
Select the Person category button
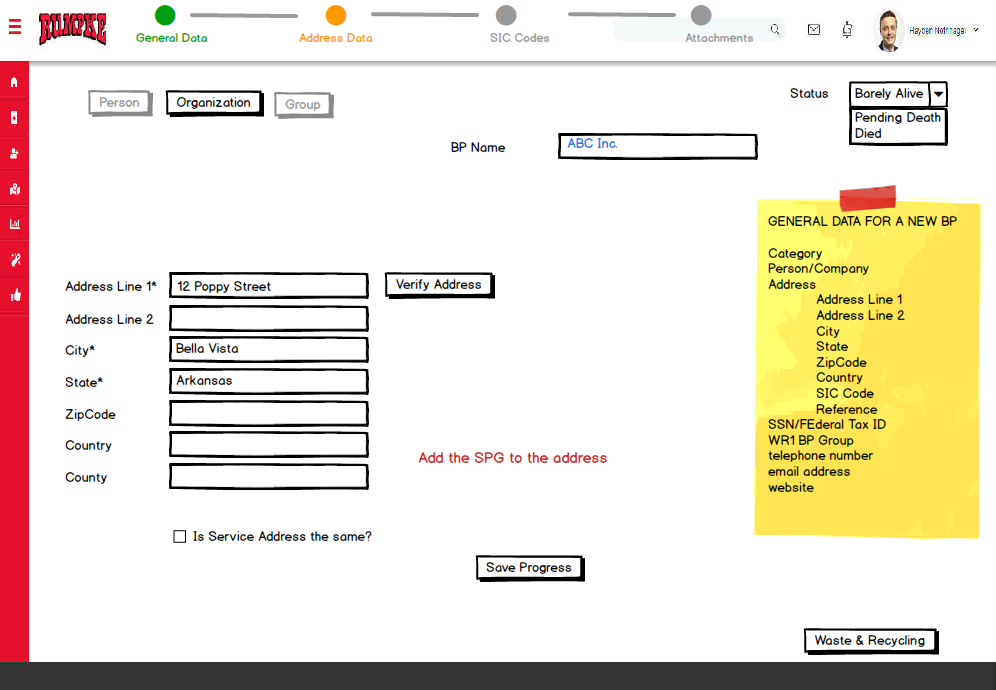[x=119, y=103]
